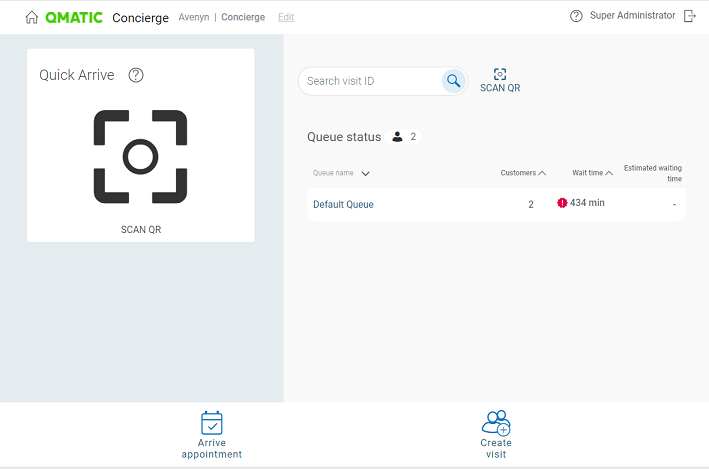The image size is (709, 469).
Task: Click the home icon in the header
Action: (x=31, y=17)
